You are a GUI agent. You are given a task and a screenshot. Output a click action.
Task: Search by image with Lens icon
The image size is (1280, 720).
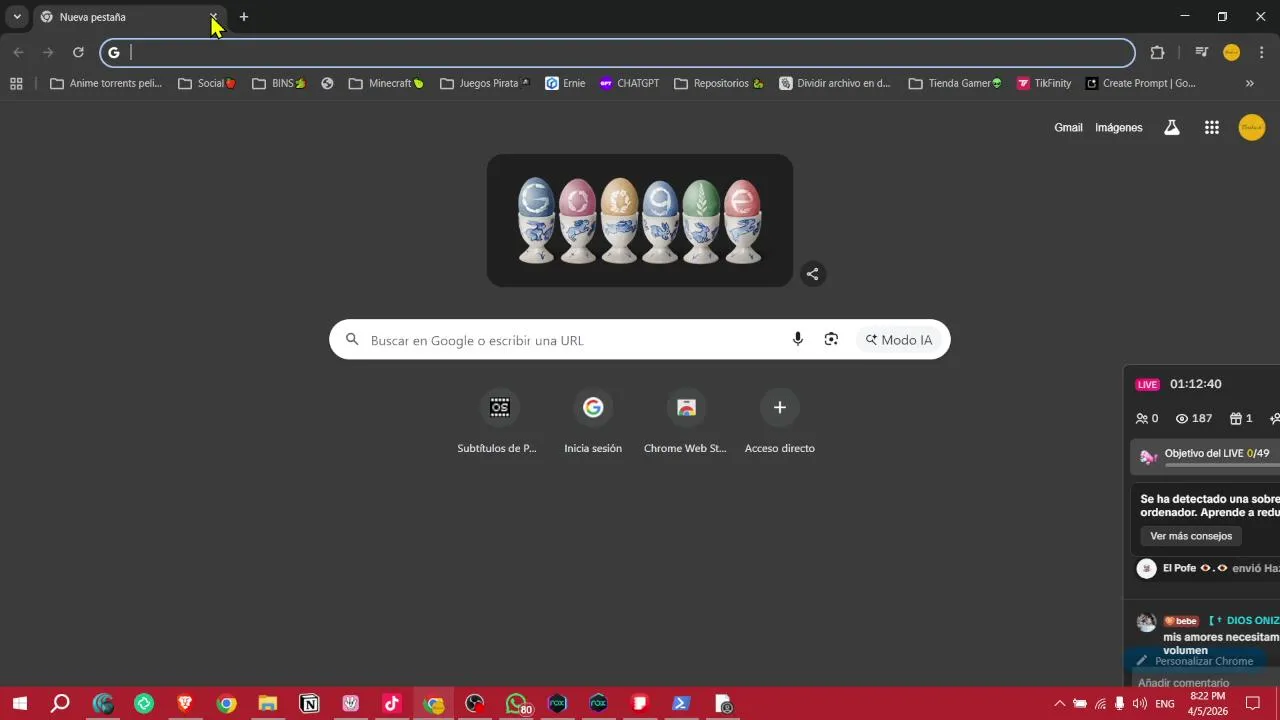click(831, 340)
